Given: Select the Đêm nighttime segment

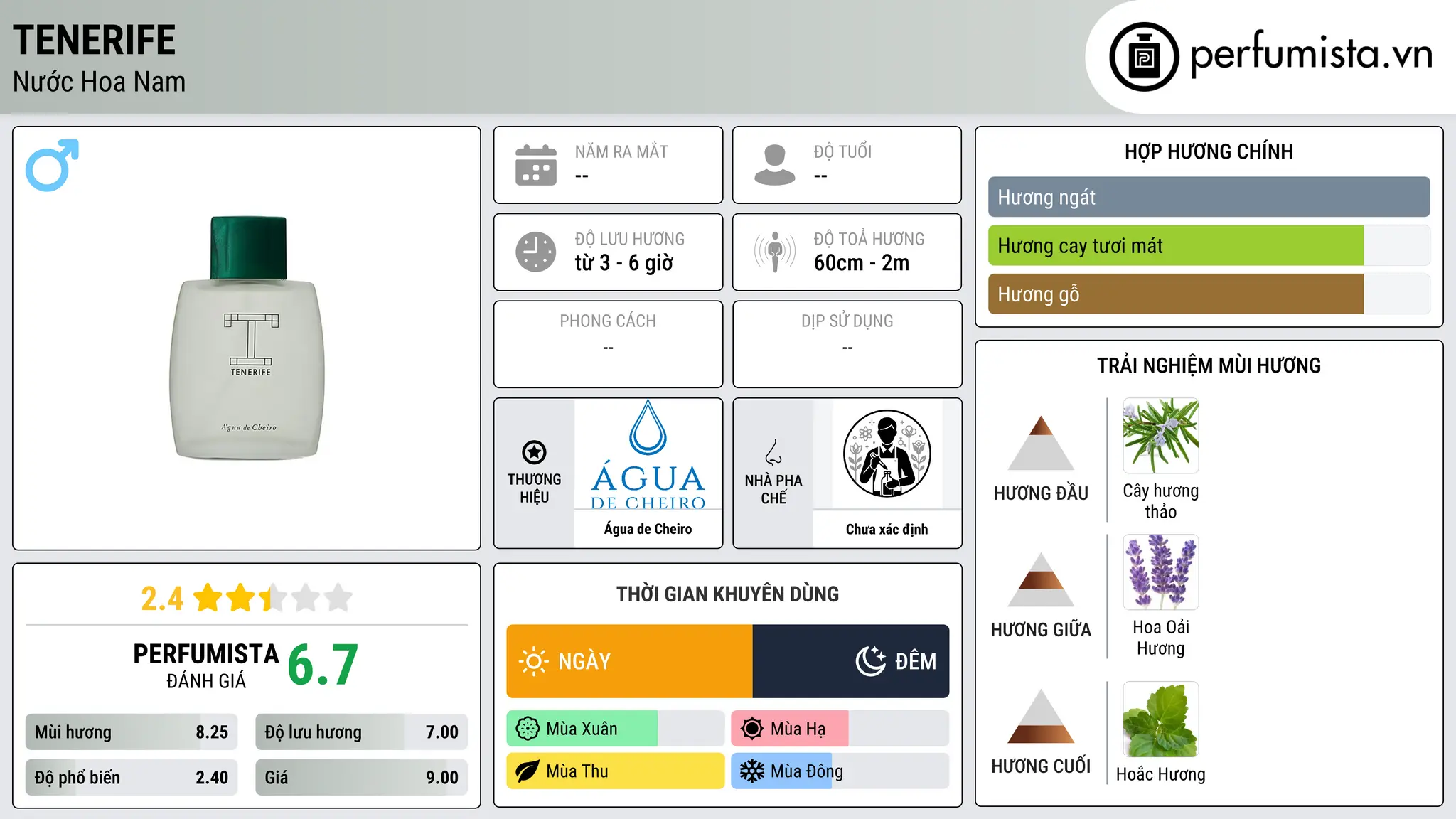Looking at the screenshot, I should tap(851, 661).
